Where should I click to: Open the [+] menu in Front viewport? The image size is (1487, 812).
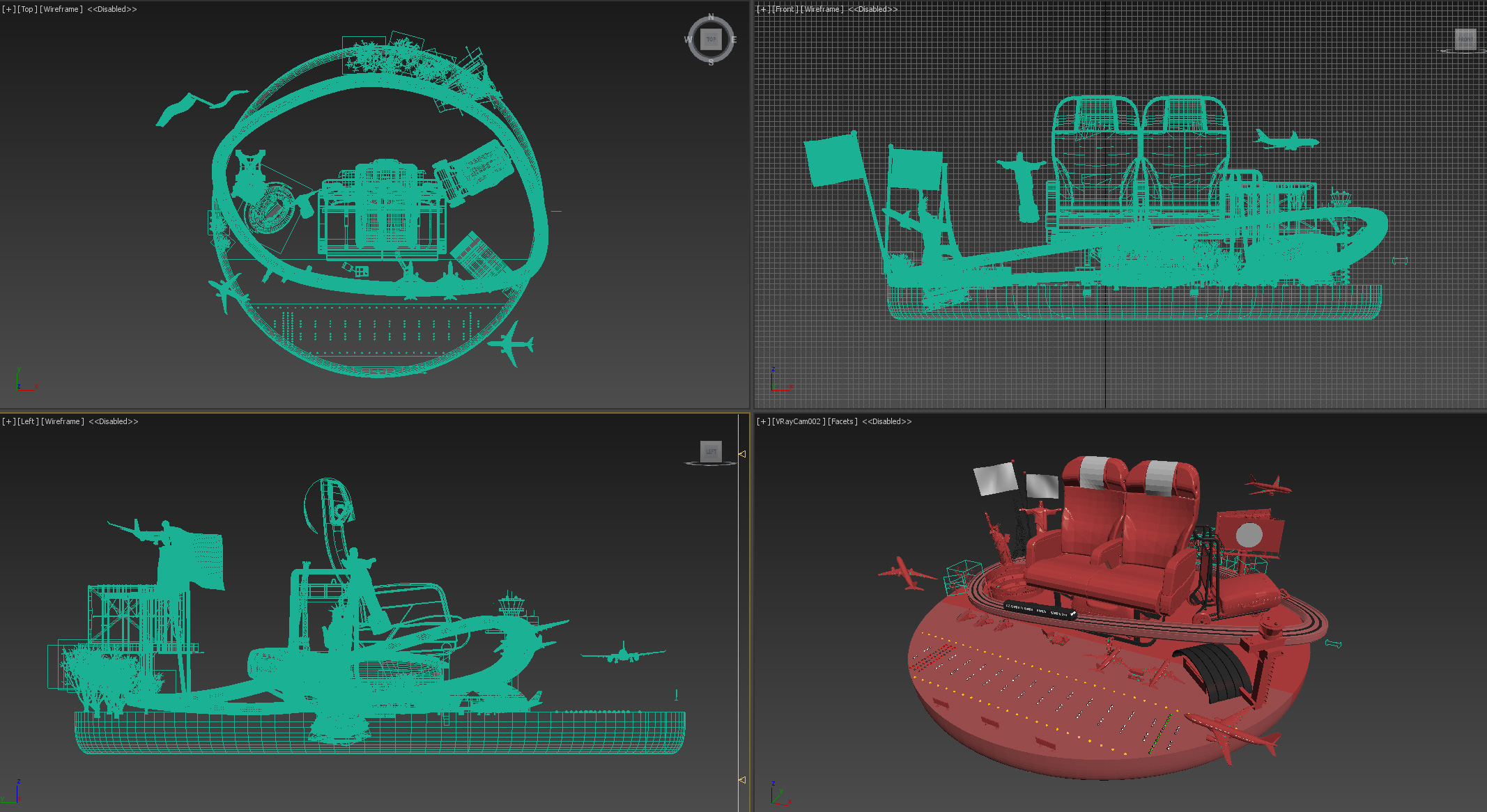pos(763,9)
